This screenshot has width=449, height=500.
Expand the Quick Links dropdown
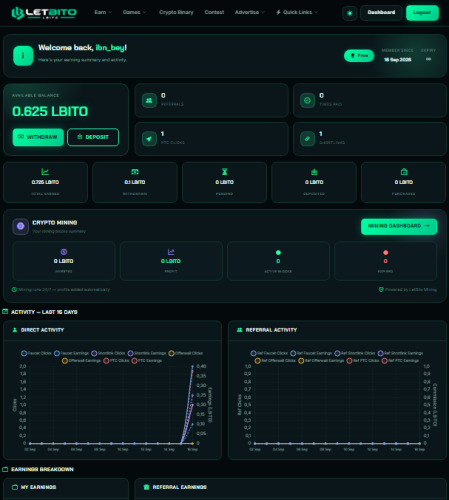[297, 12]
